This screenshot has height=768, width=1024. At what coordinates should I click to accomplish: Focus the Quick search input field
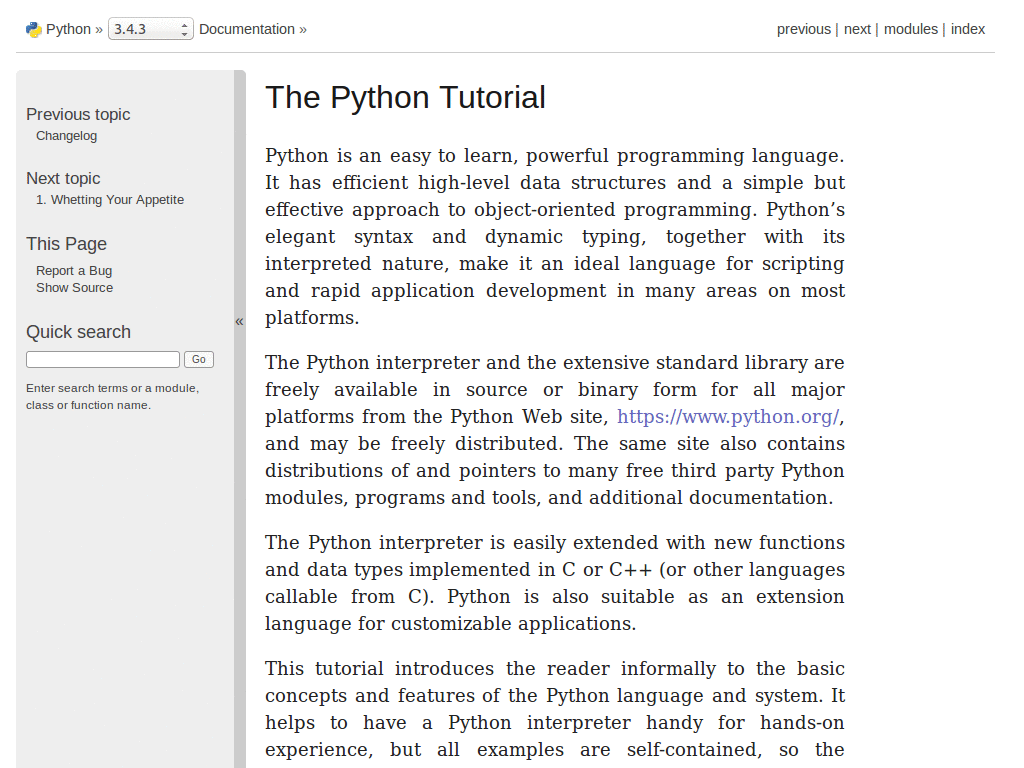[x=103, y=359]
